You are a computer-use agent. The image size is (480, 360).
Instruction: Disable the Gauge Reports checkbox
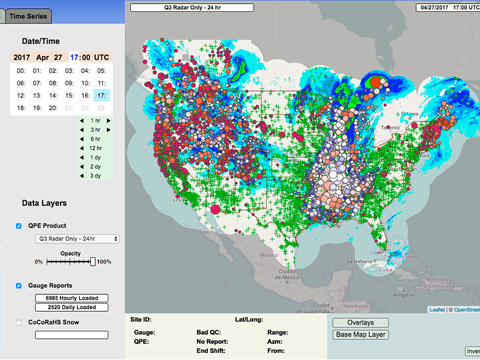tap(19, 286)
